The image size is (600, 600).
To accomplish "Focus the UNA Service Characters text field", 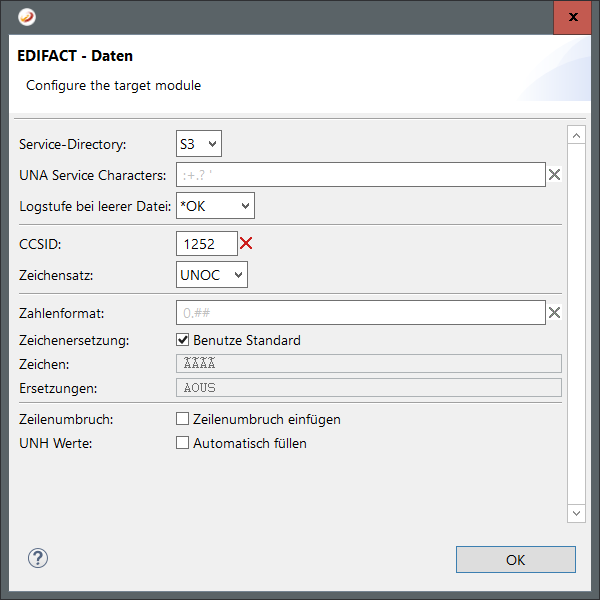I will click(360, 175).
